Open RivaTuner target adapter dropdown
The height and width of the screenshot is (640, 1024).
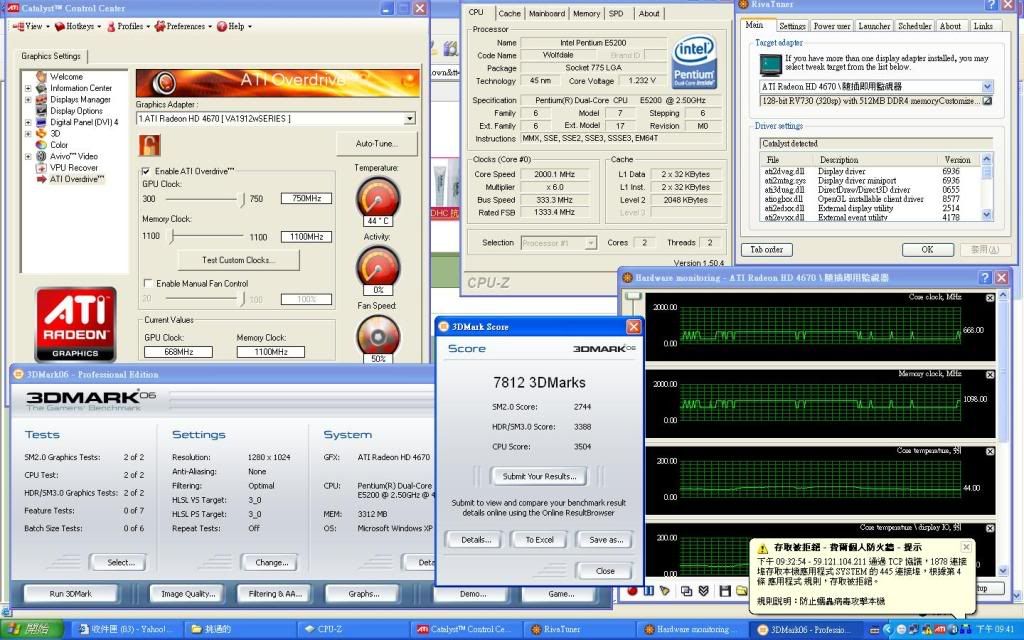[987, 86]
